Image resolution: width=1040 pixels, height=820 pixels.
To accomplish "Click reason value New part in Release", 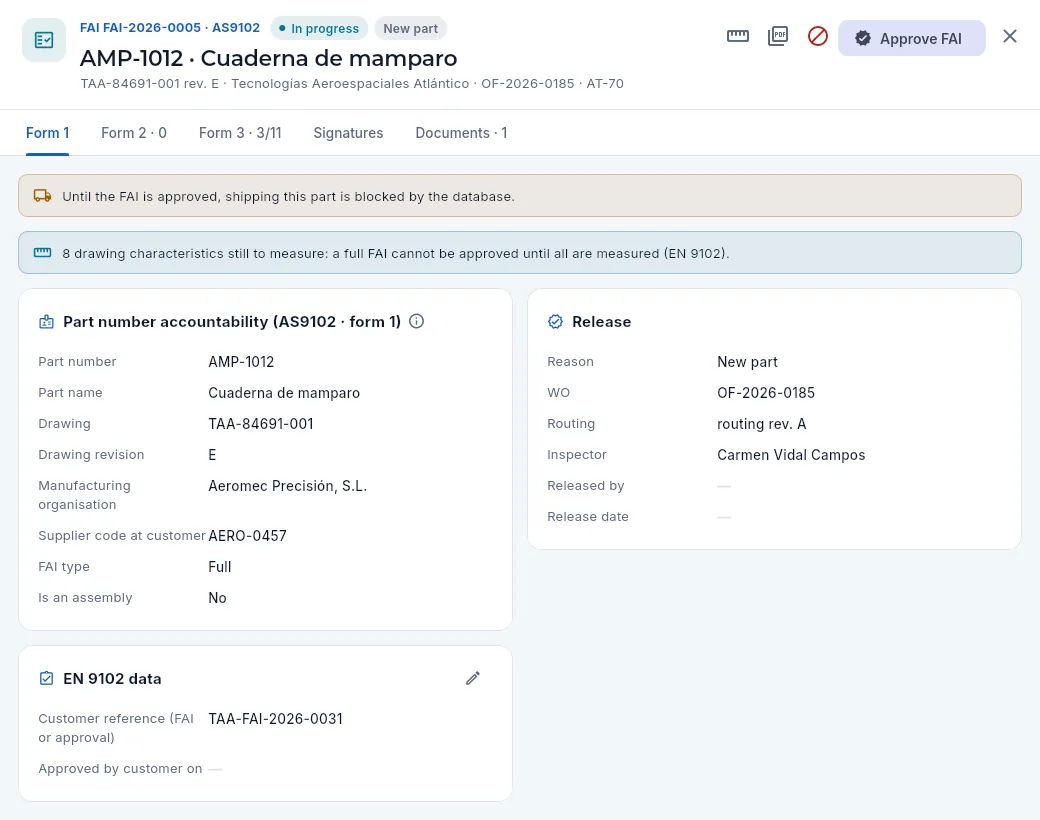I will 748,362.
